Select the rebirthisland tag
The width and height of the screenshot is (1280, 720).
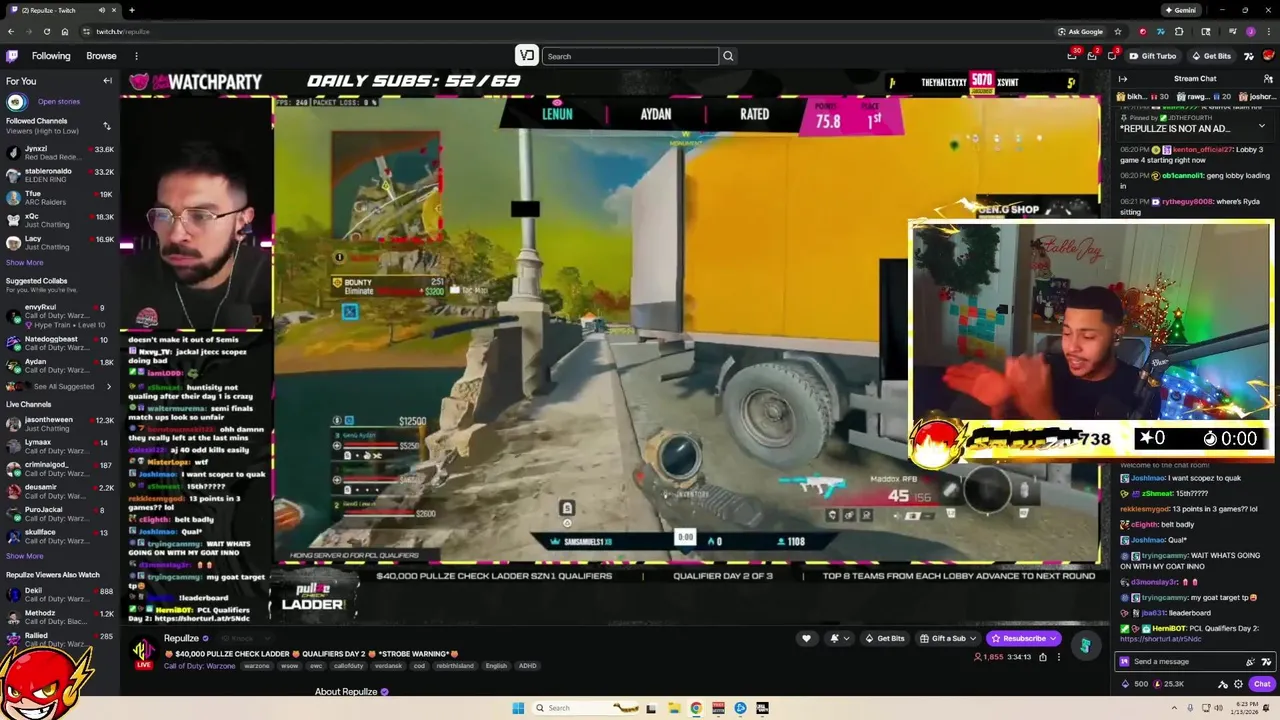[x=454, y=665]
